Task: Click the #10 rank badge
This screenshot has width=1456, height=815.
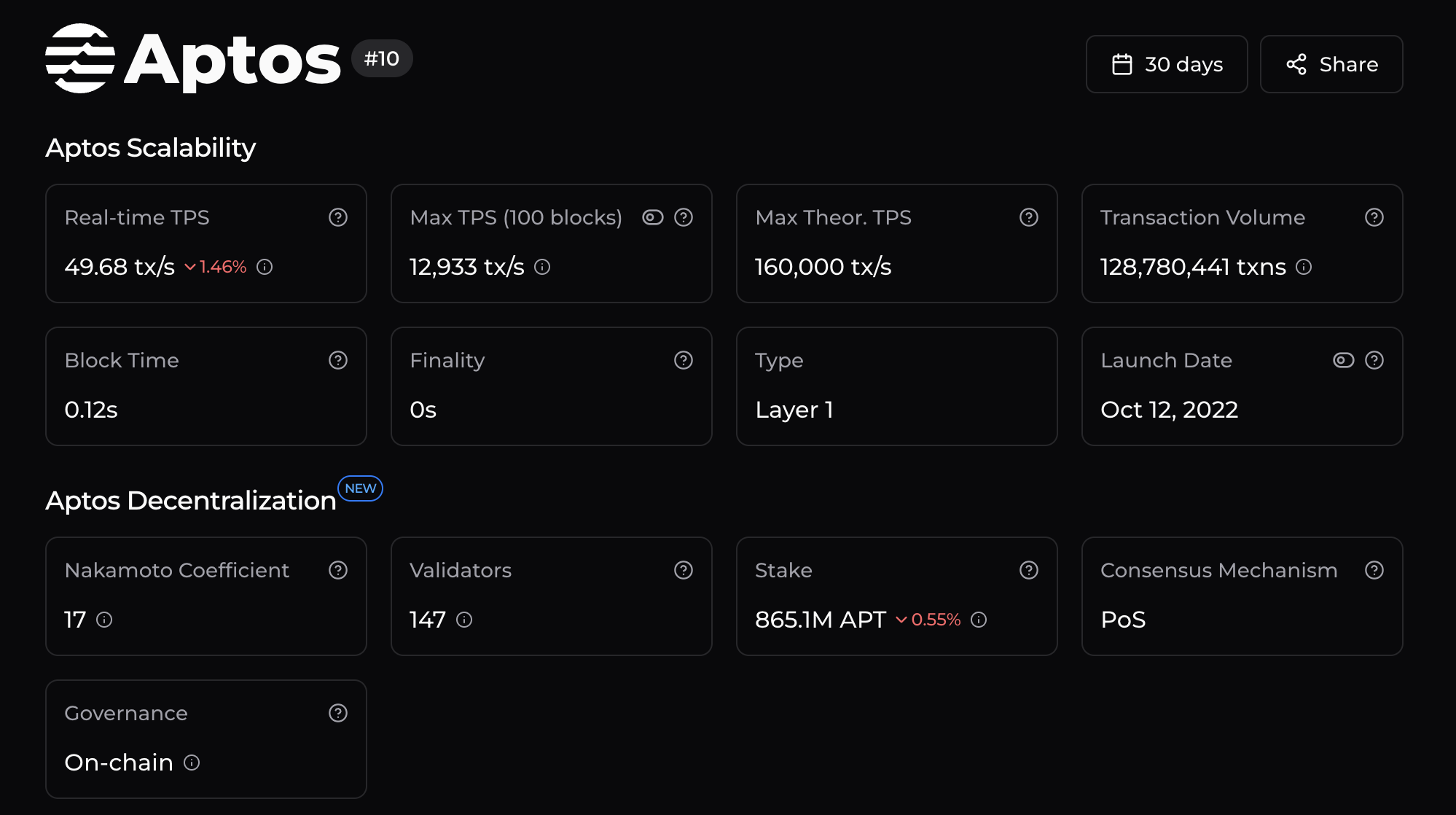Action: coord(382,58)
